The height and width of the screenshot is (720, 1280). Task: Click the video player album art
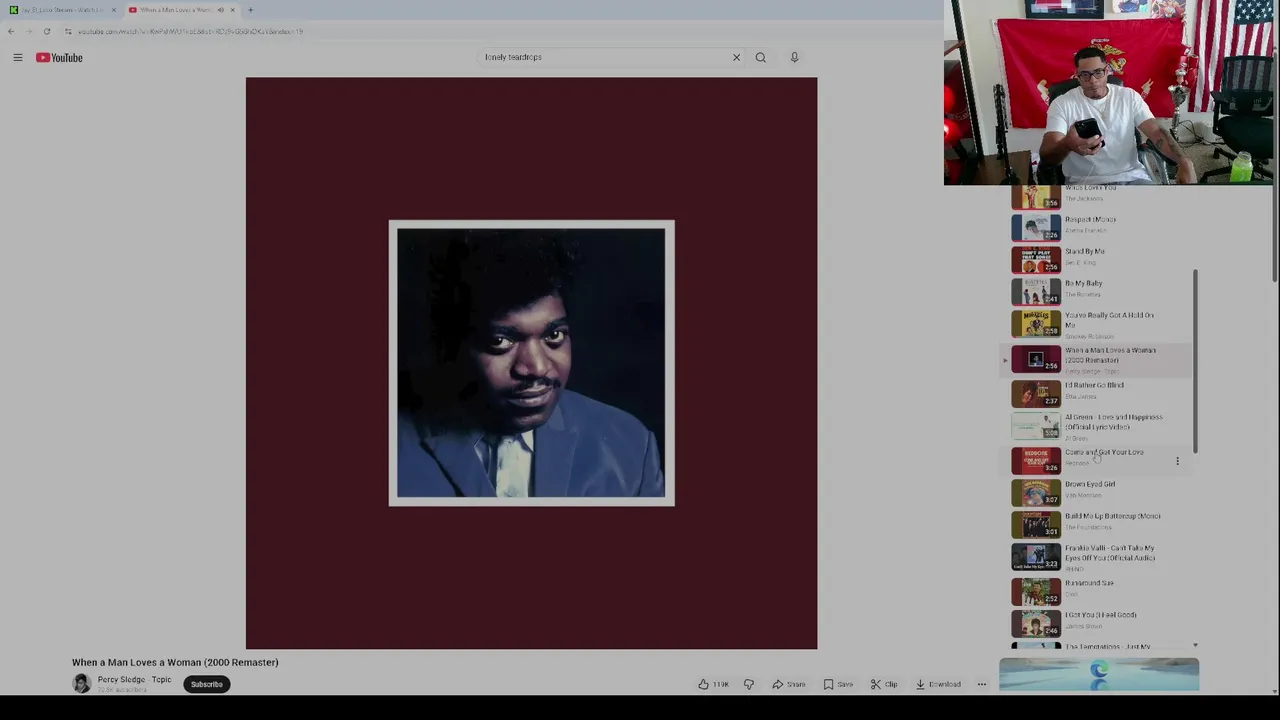click(531, 363)
